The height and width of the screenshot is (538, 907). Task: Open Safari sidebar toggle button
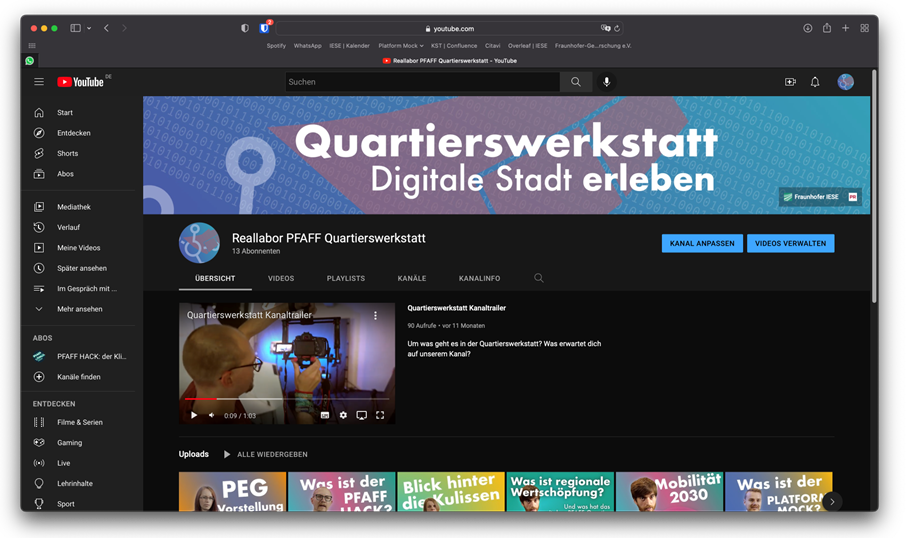coord(75,28)
